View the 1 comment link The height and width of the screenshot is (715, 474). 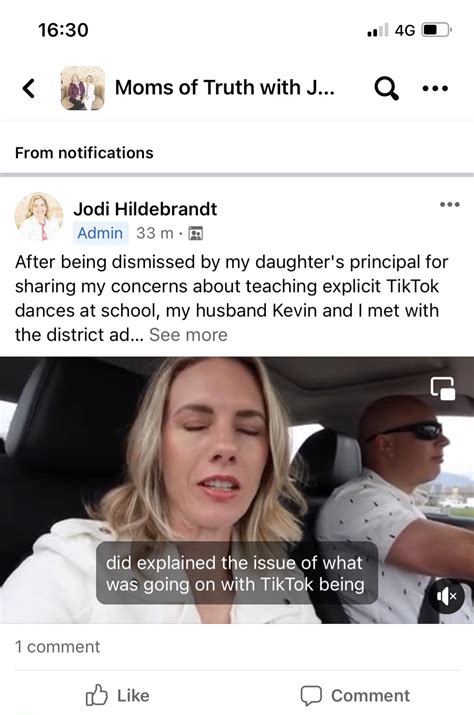coord(57,647)
